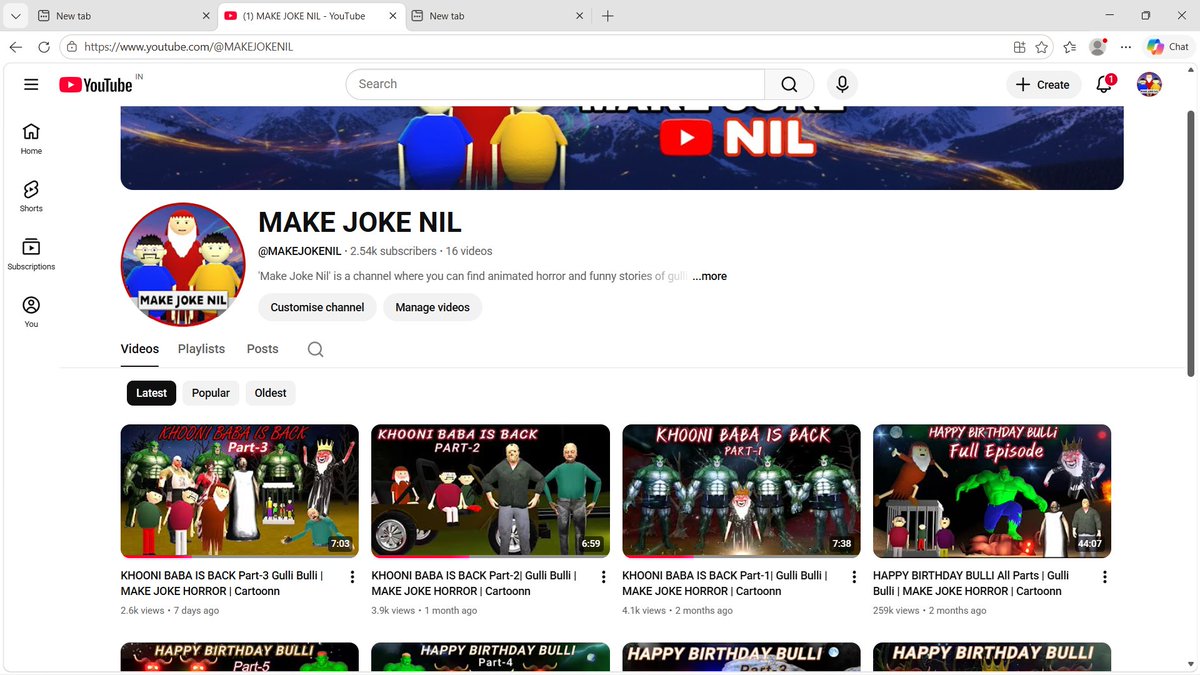Open the YouTube navigation drawer menu

pyautogui.click(x=31, y=84)
